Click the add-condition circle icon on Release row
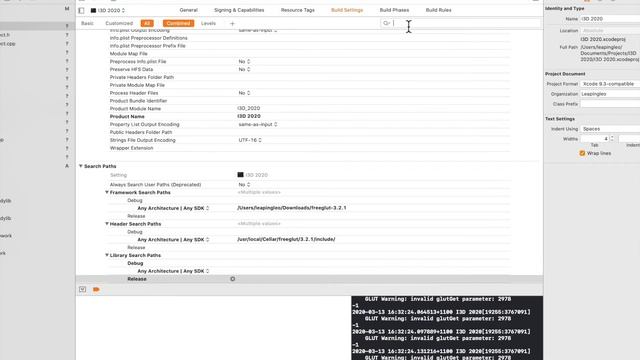Viewport: 640px width, 360px height. (233, 279)
